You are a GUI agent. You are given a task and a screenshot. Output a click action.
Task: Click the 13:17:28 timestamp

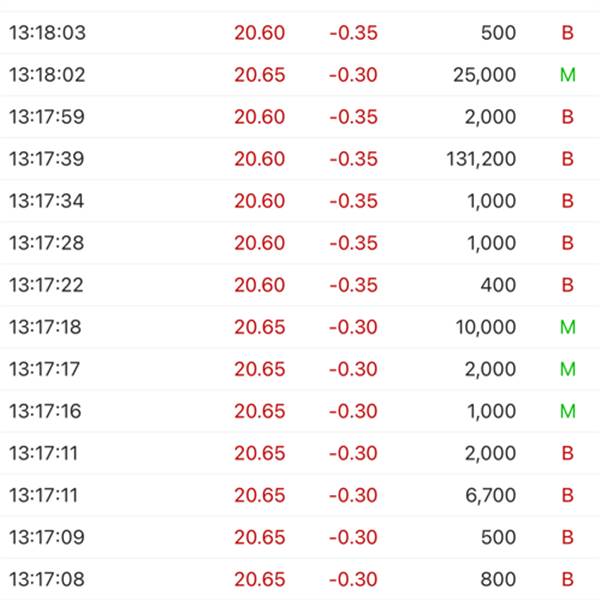click(x=46, y=243)
